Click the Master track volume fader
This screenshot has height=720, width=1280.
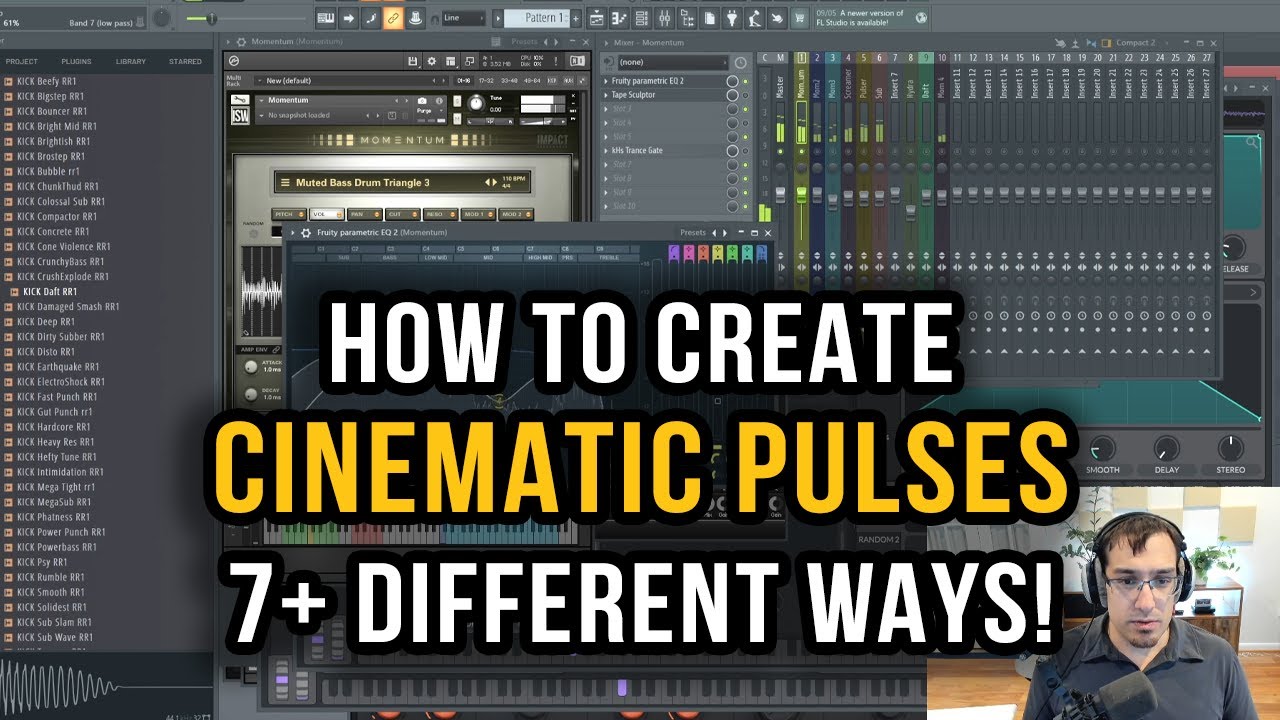click(780, 195)
